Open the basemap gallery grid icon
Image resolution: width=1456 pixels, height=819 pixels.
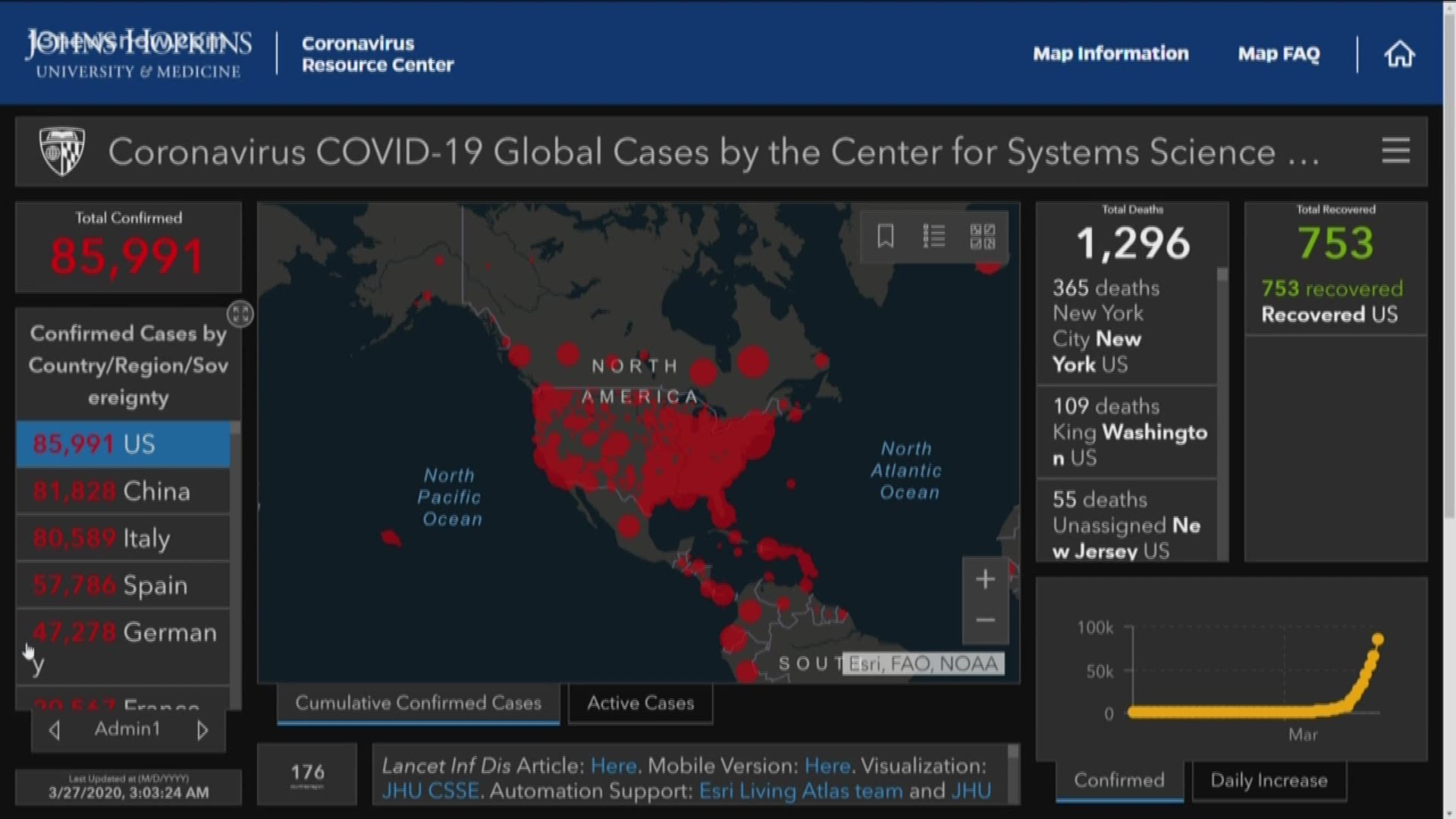coord(983,237)
